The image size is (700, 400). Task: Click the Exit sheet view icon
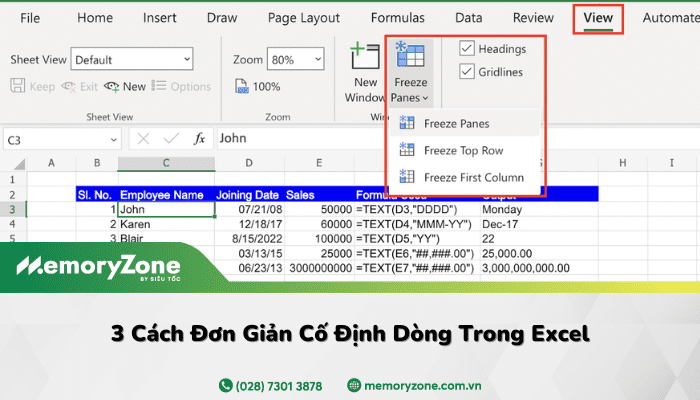[x=68, y=86]
